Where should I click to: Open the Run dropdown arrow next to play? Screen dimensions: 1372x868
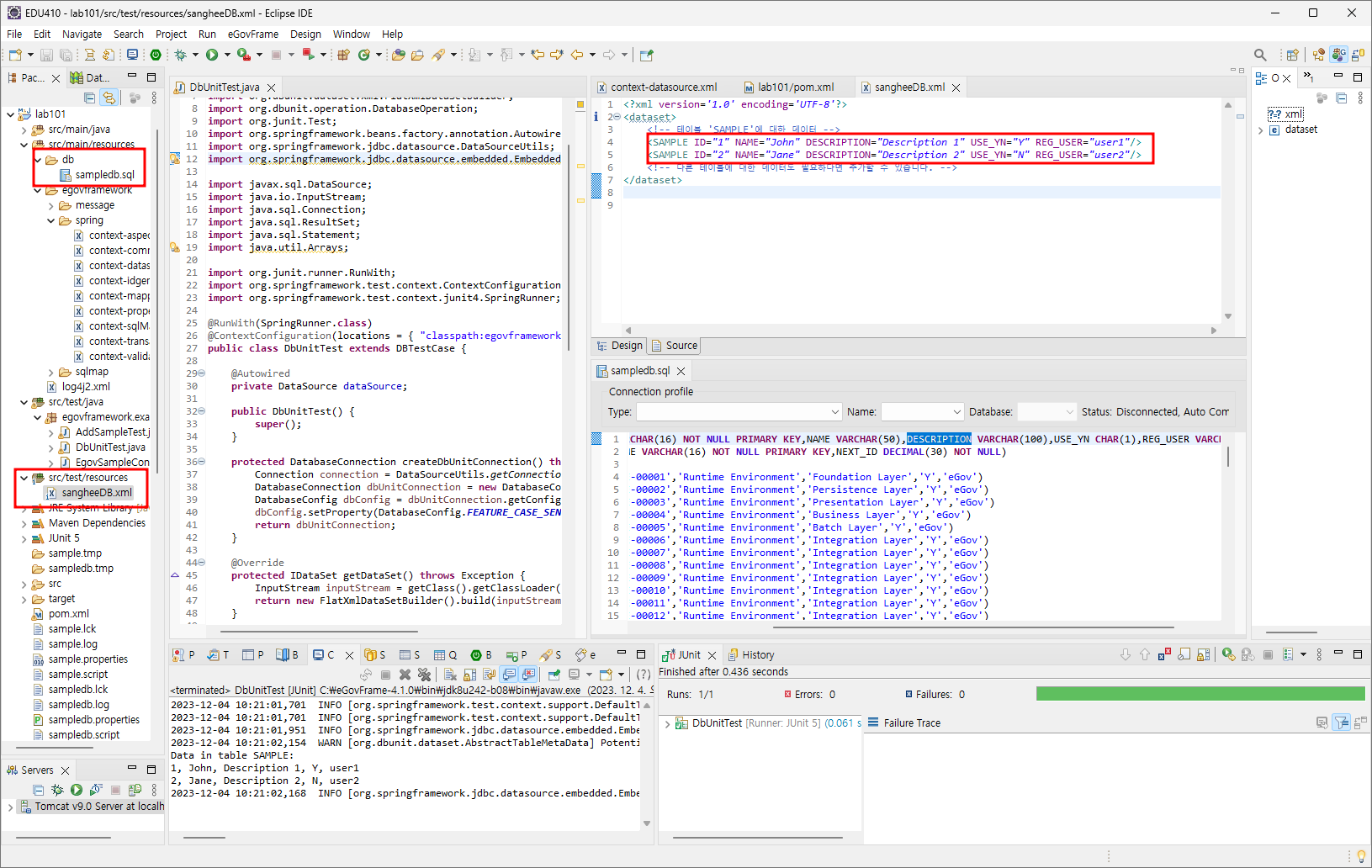pyautogui.click(x=227, y=55)
